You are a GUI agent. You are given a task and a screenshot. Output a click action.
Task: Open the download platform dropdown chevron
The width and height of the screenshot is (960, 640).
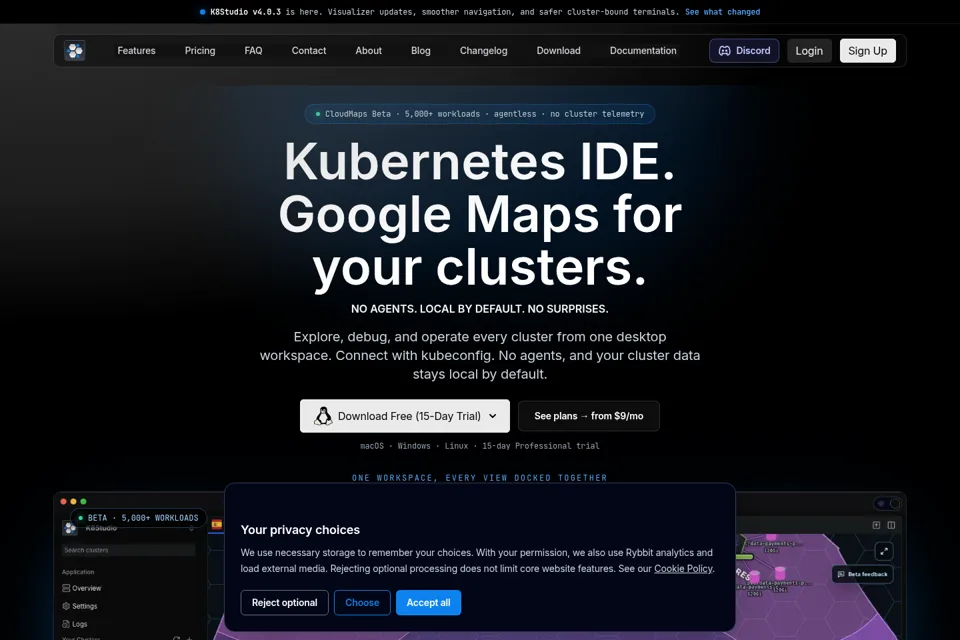(493, 416)
